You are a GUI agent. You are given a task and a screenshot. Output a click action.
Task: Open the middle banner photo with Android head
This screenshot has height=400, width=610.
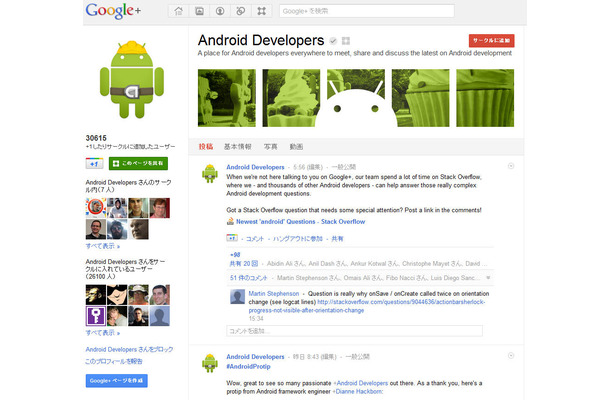click(x=356, y=98)
